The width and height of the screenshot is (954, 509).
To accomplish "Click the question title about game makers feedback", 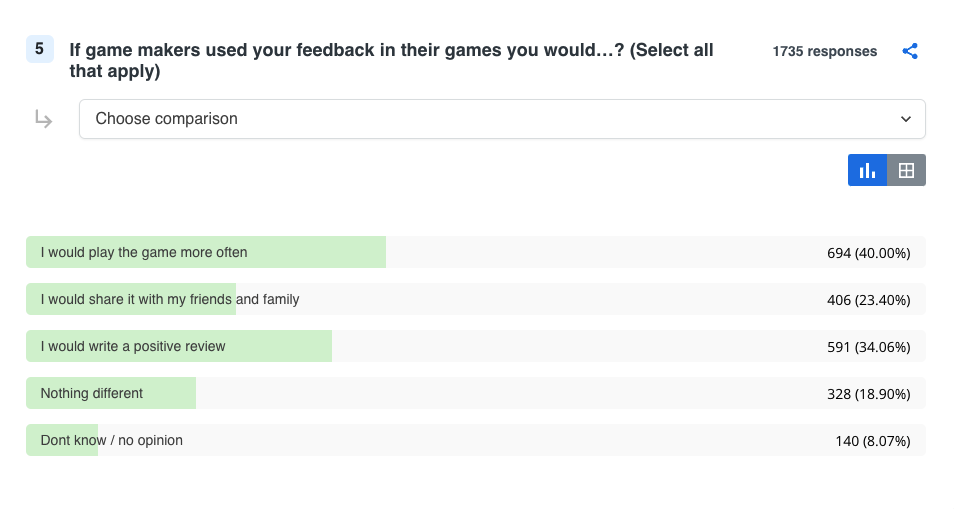I will pos(391,60).
